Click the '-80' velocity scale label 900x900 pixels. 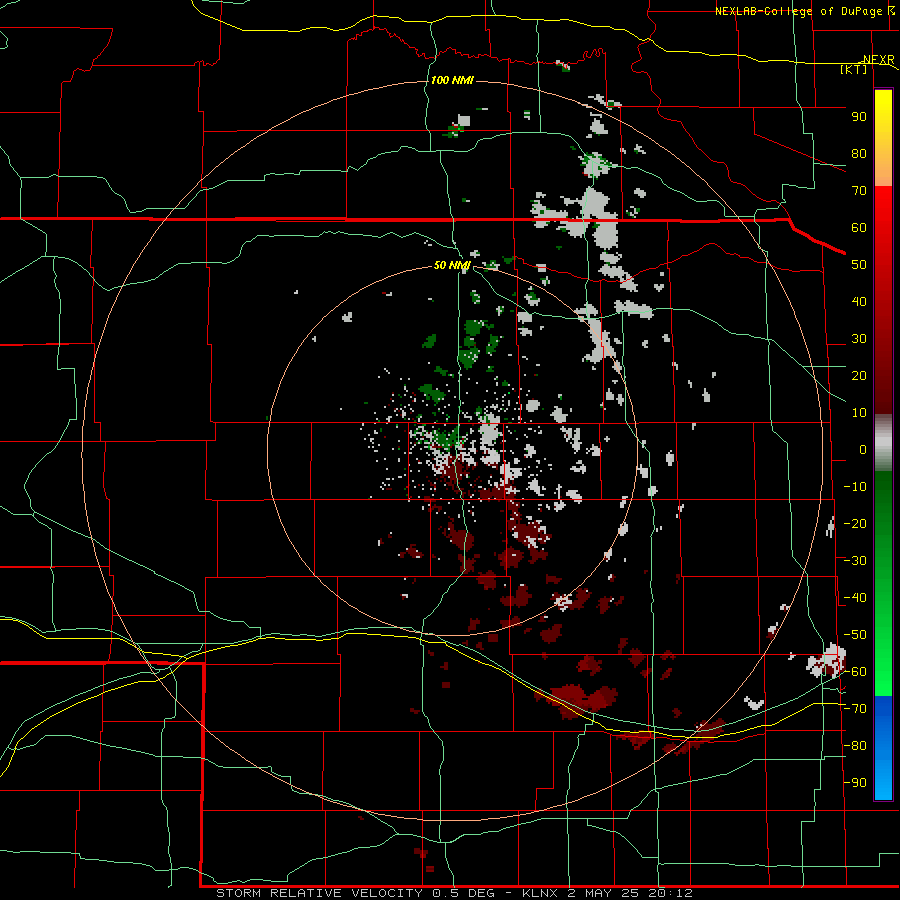855,746
